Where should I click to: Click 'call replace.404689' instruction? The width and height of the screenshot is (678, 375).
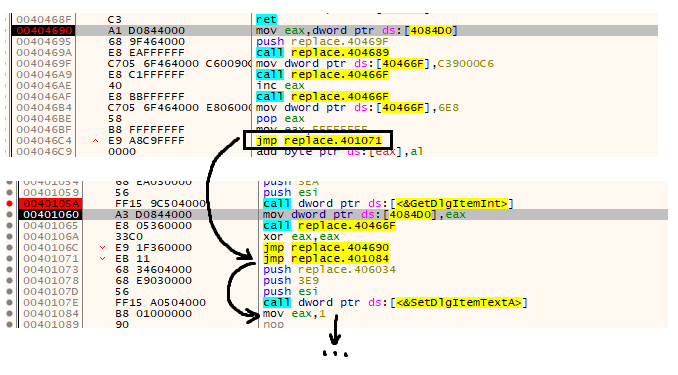(322, 53)
